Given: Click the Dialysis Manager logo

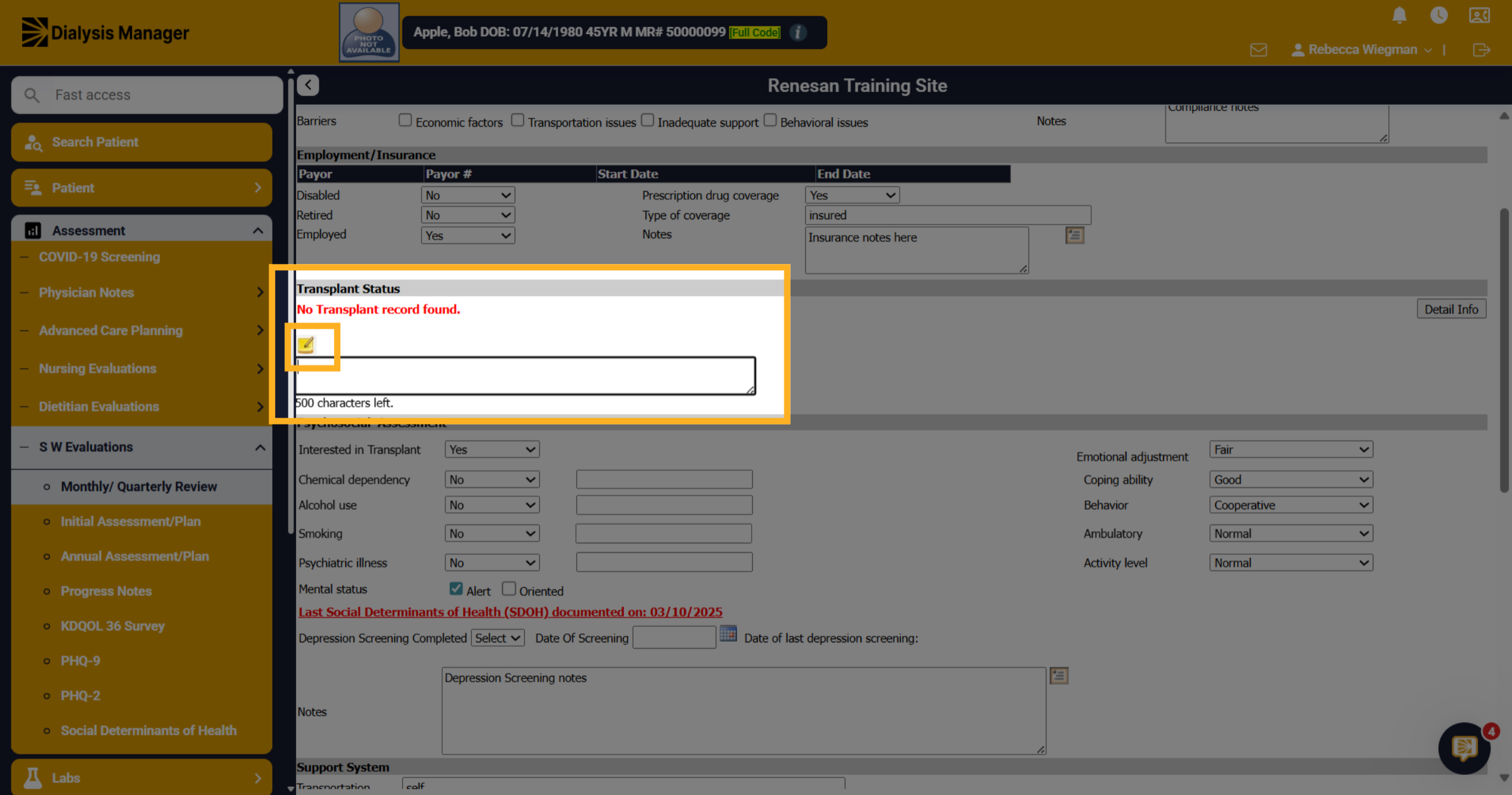Looking at the screenshot, I should (105, 32).
